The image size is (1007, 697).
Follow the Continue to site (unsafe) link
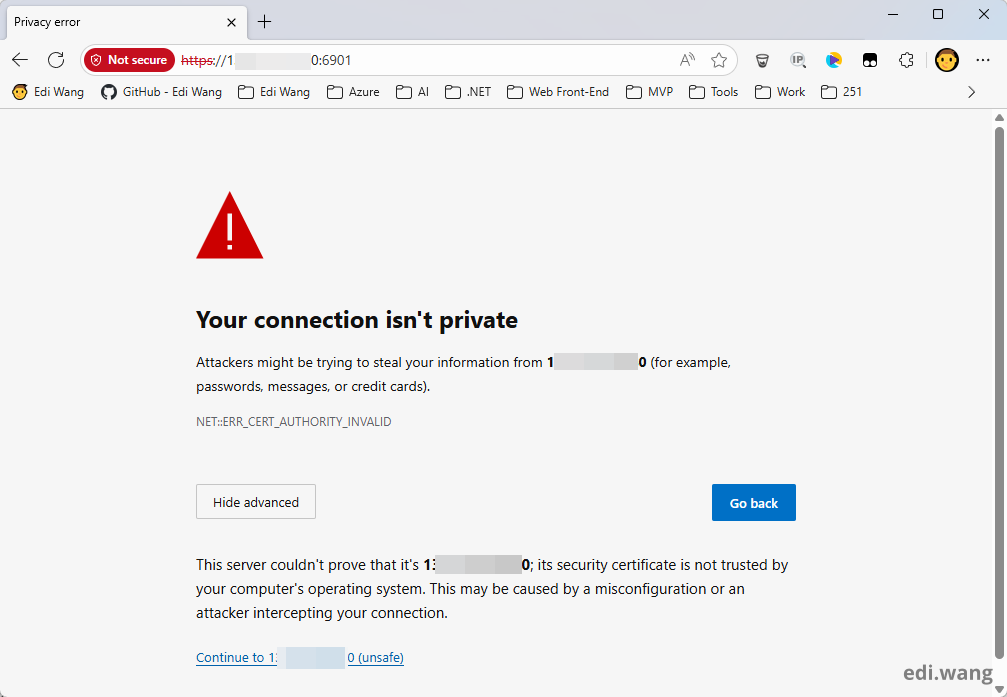(x=300, y=658)
